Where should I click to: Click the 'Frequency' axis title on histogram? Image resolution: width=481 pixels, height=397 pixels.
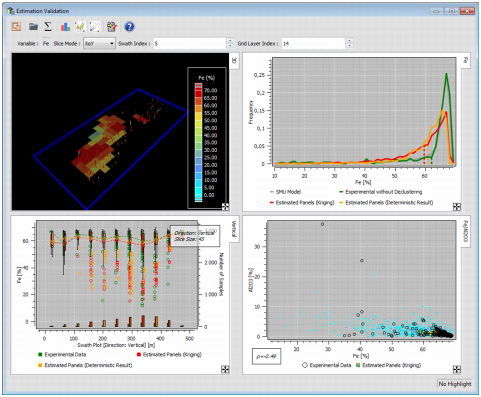pos(251,112)
